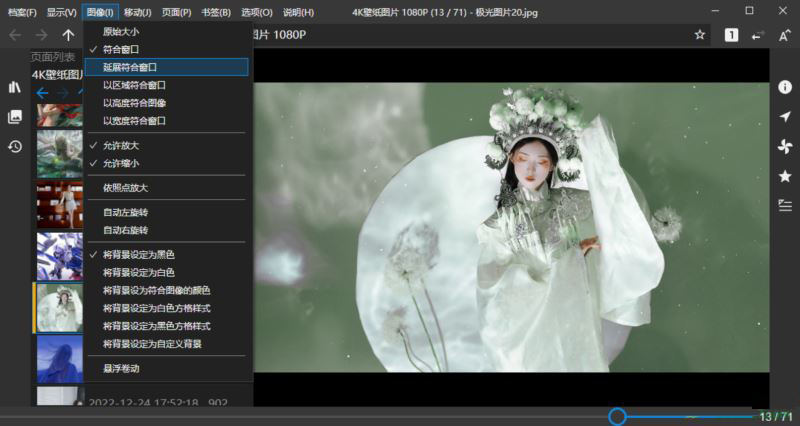Toggle checked '将背景设定为黑色' background option
The width and height of the screenshot is (800, 426).
[166, 255]
